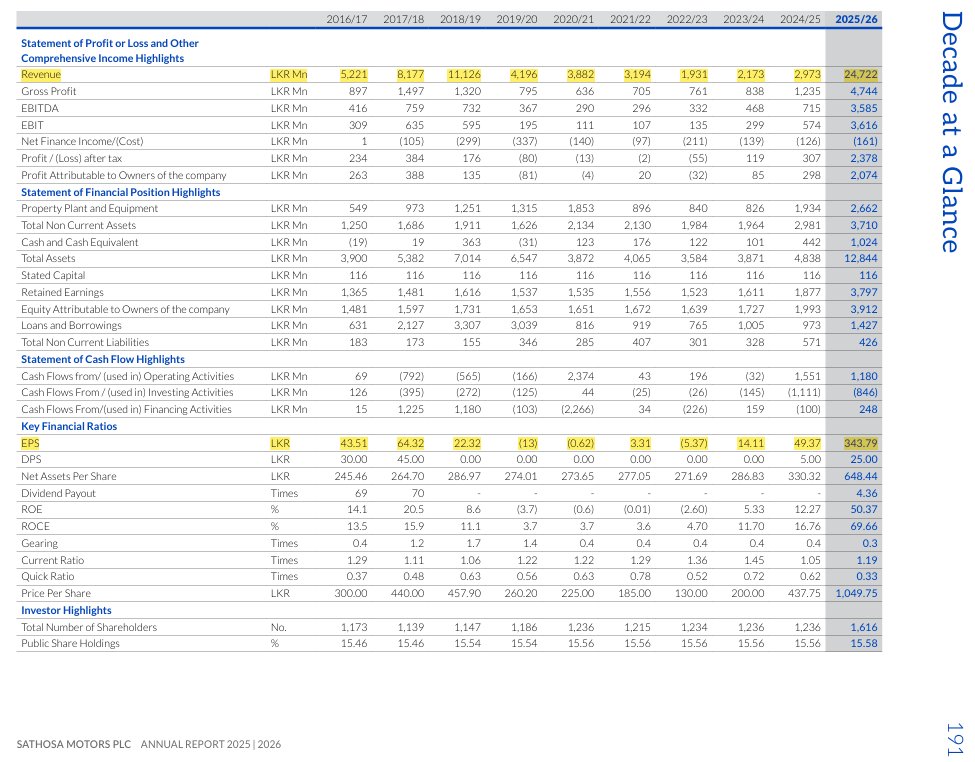Select the 'EBIT' row label
This screenshot has width=975, height=762.
pyautogui.click(x=32, y=125)
